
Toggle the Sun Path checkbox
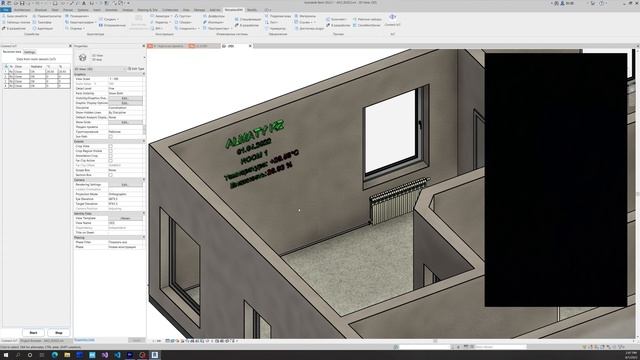110,136
